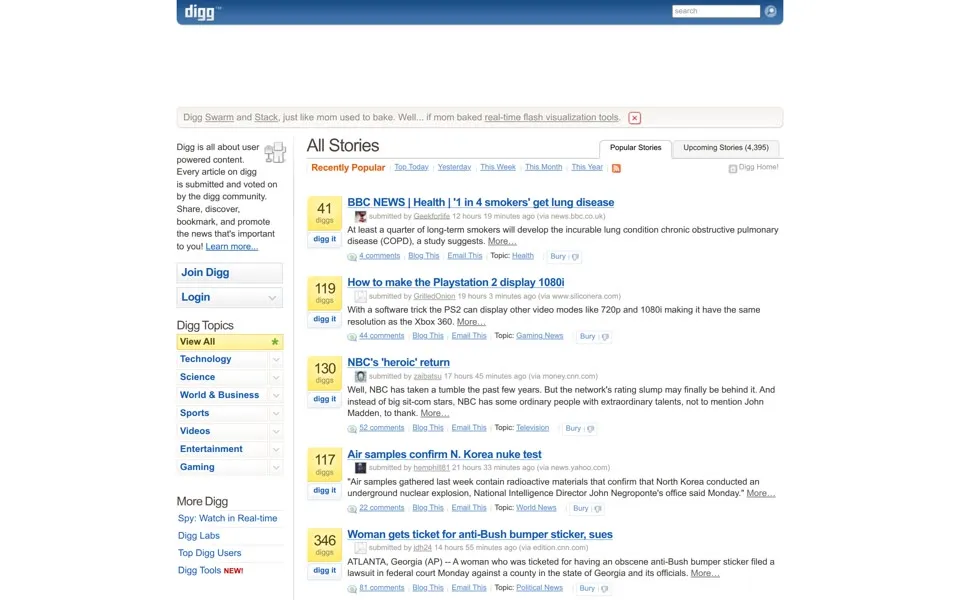Image resolution: width=960 pixels, height=600 pixels.
Task: Open the Health topic link
Action: pos(523,256)
